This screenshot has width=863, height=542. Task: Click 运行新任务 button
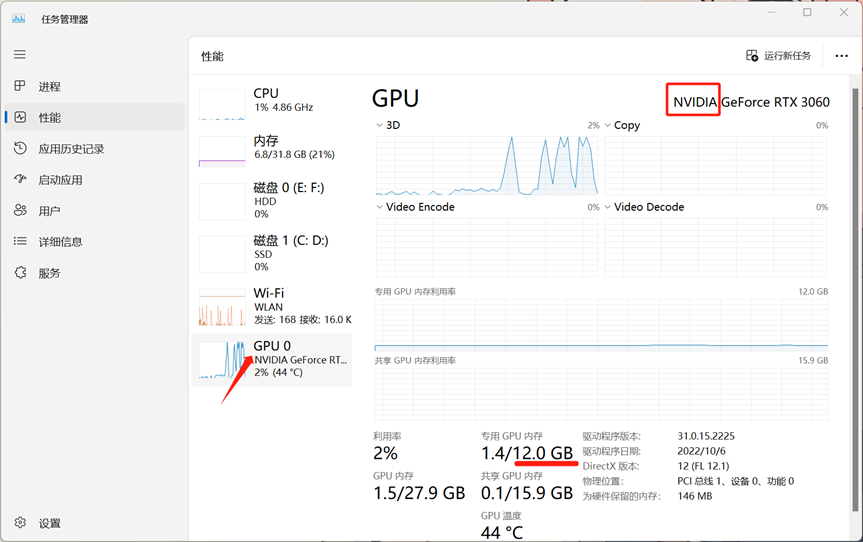click(x=778, y=56)
